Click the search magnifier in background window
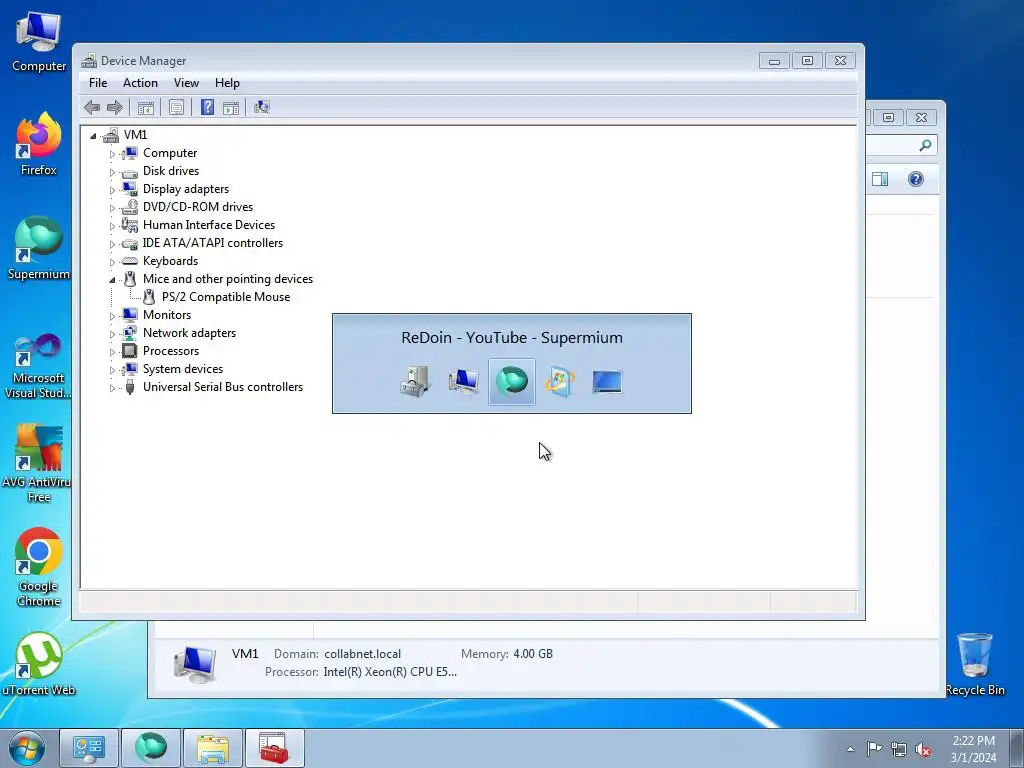Screen dimensions: 1024x768 [925, 145]
